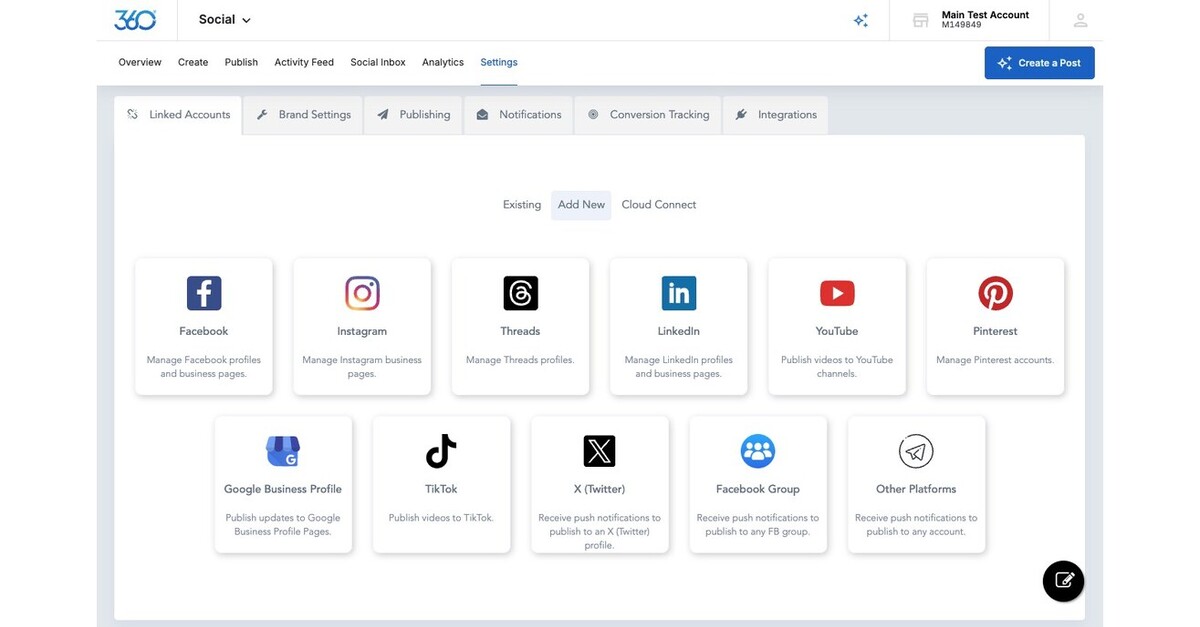
Task: Click the 'Manage Instagram business pages.' description
Action: (x=362, y=367)
